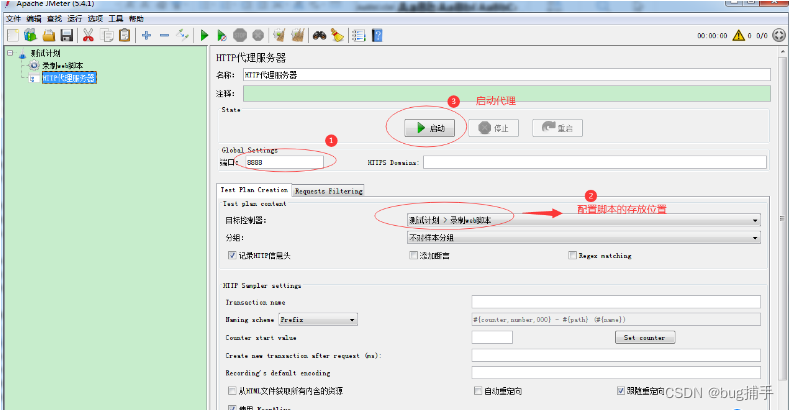
Task: Click the Transaction name input field
Action: tap(616, 302)
